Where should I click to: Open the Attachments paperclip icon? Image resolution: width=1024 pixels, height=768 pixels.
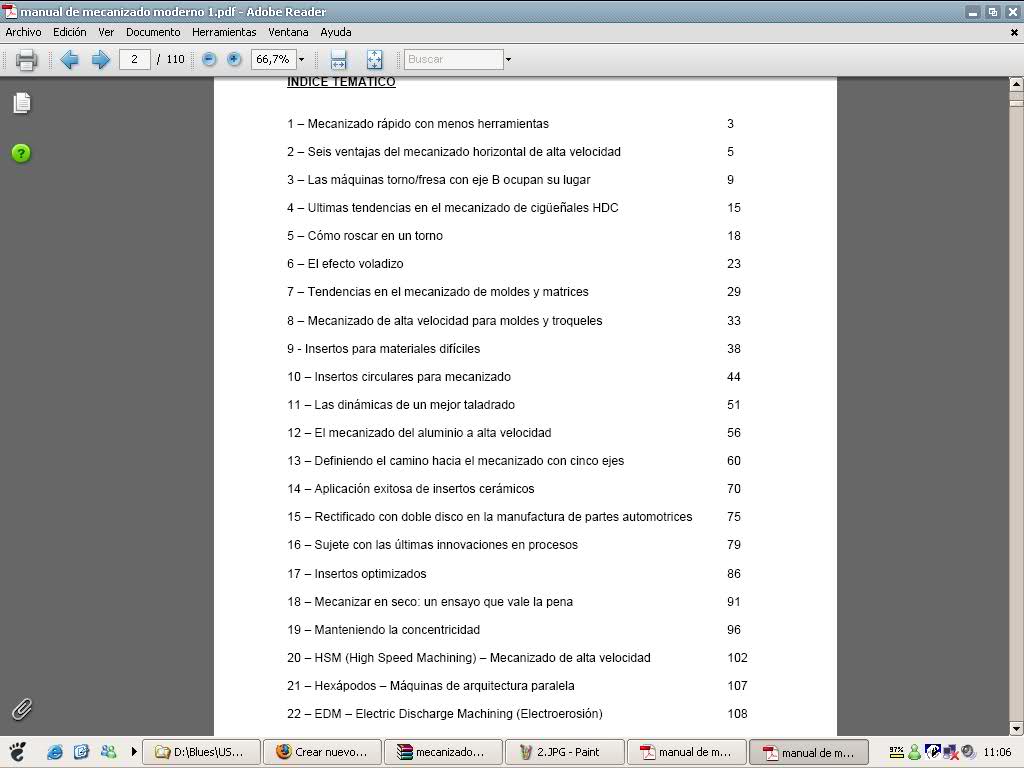tap(22, 709)
